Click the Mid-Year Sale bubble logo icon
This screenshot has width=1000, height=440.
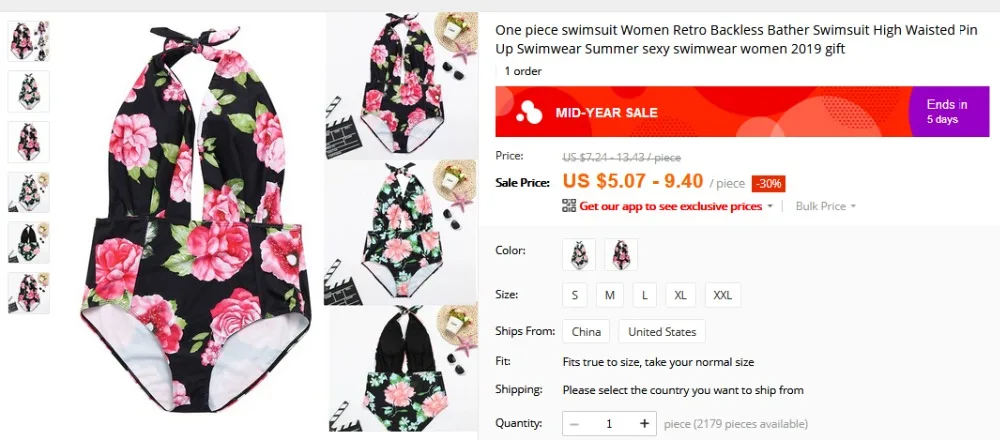click(x=529, y=112)
